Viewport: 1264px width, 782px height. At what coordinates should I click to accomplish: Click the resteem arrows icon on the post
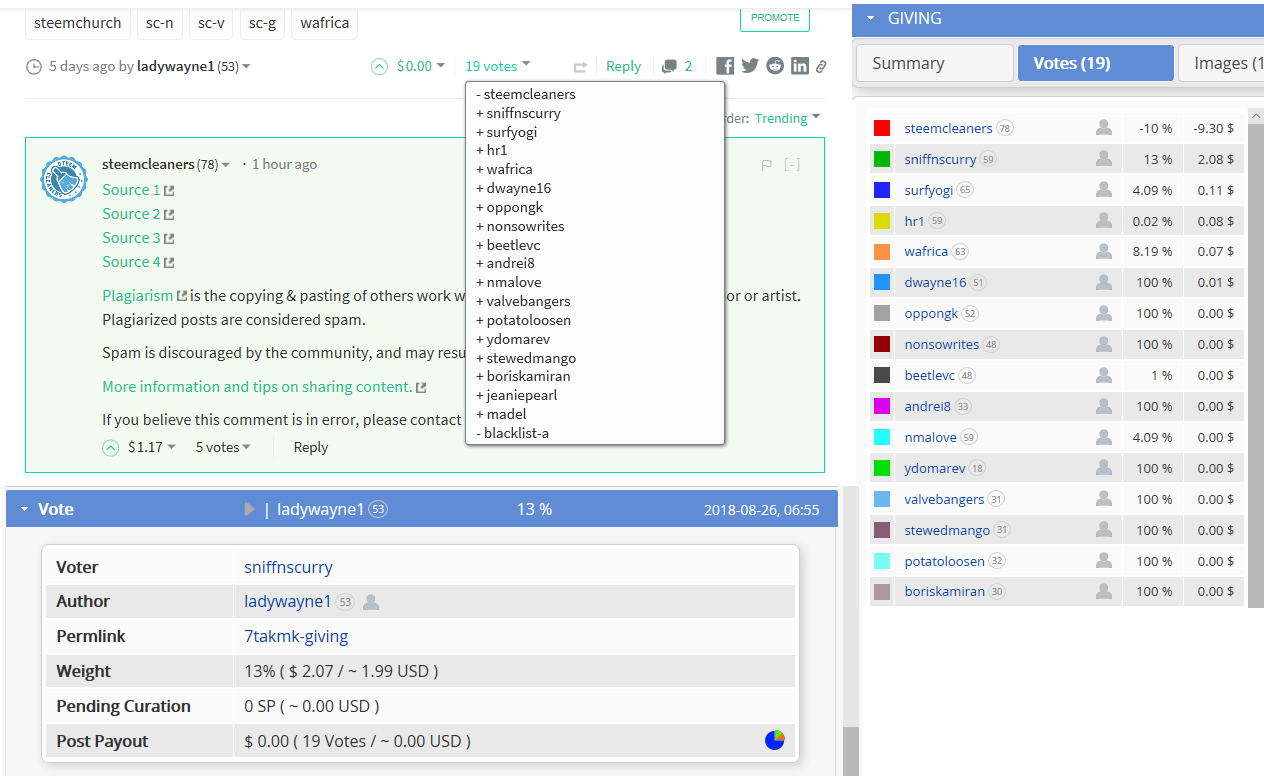pyautogui.click(x=580, y=67)
